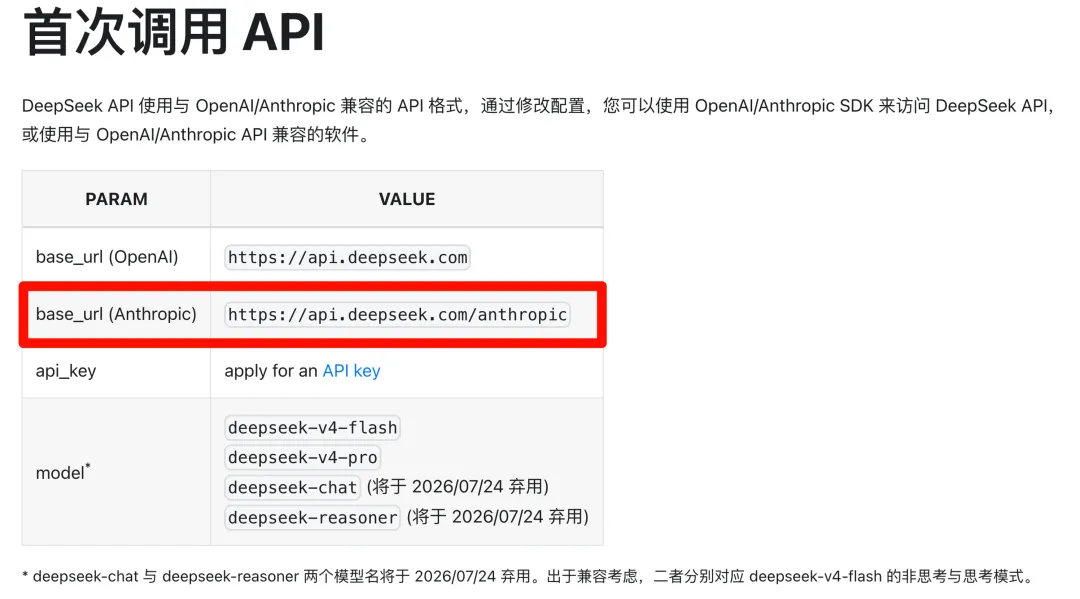Click the "API key" hyperlink
This screenshot has height=599, width=1080.
pyautogui.click(x=351, y=371)
